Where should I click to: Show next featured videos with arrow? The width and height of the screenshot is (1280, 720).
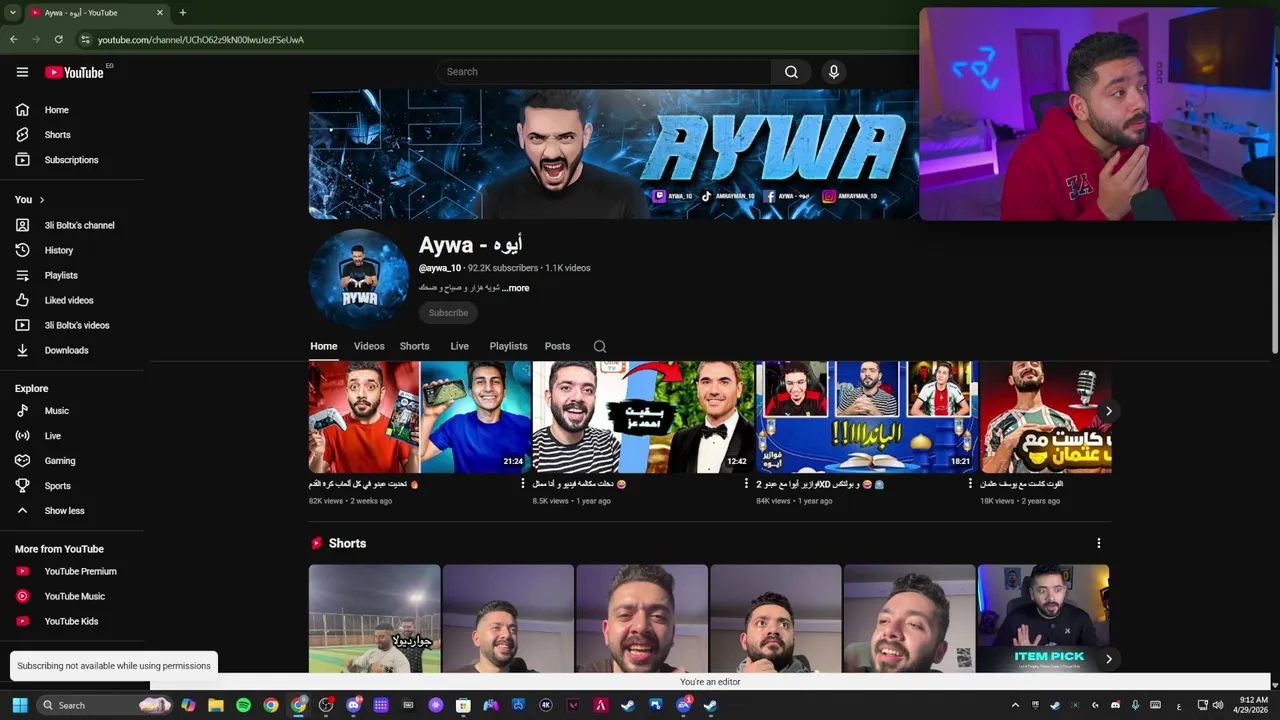tap(1108, 411)
